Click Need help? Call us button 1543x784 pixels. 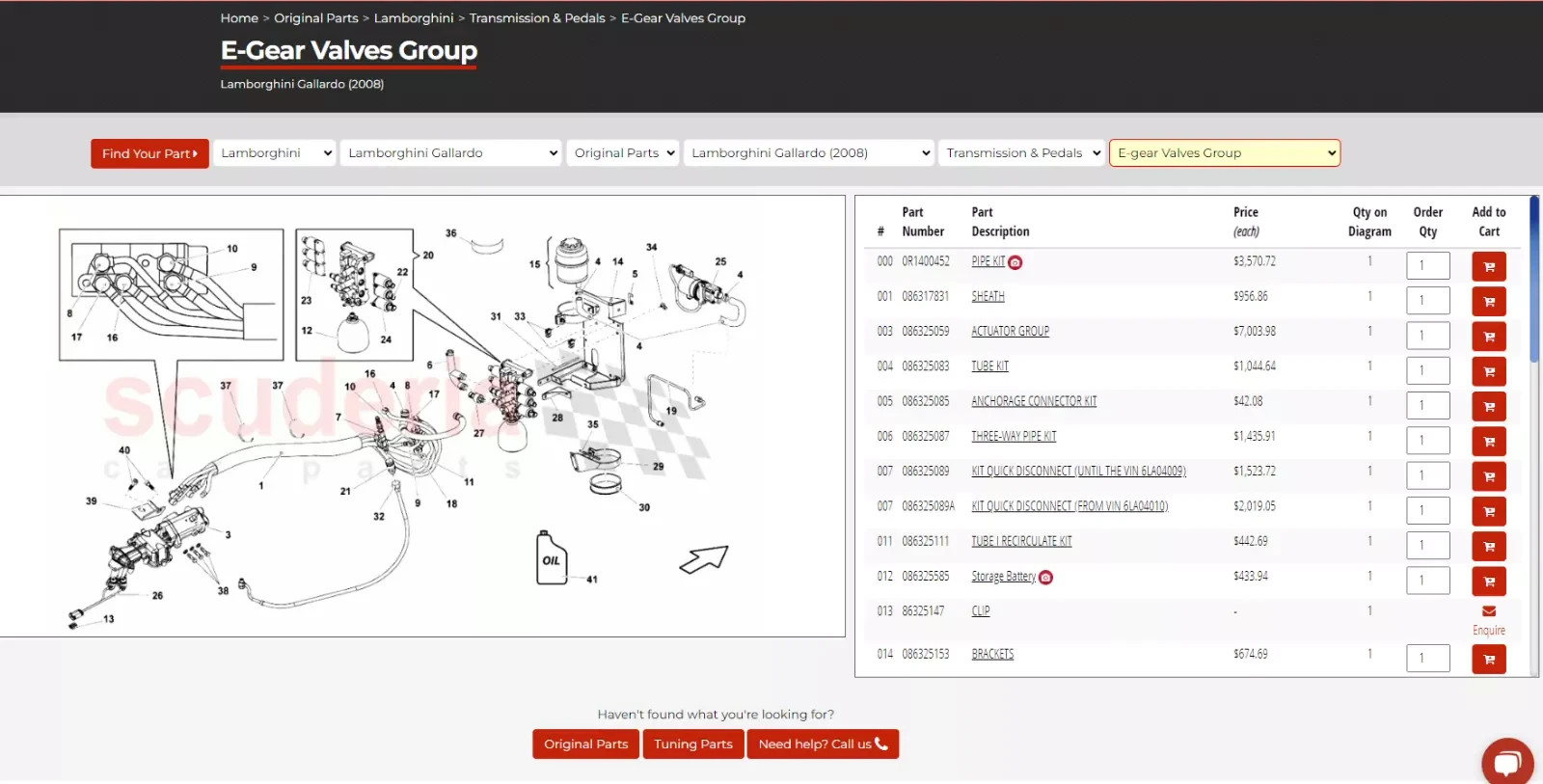823,744
